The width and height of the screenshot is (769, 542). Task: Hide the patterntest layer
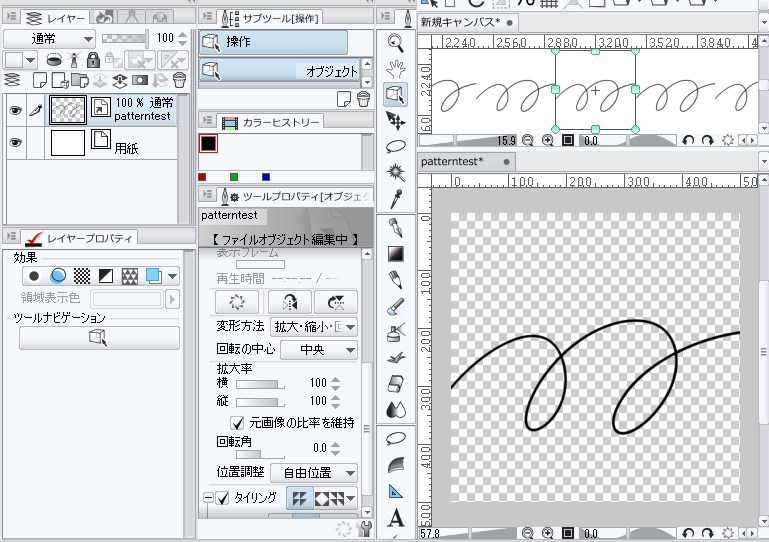(15, 111)
